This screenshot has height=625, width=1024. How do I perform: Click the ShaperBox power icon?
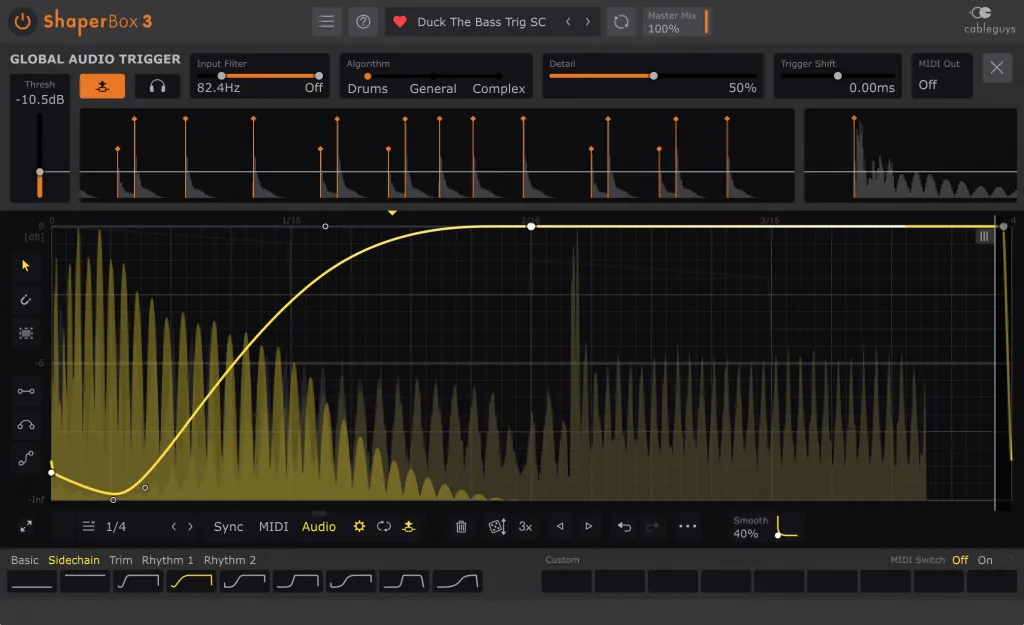[x=23, y=21]
